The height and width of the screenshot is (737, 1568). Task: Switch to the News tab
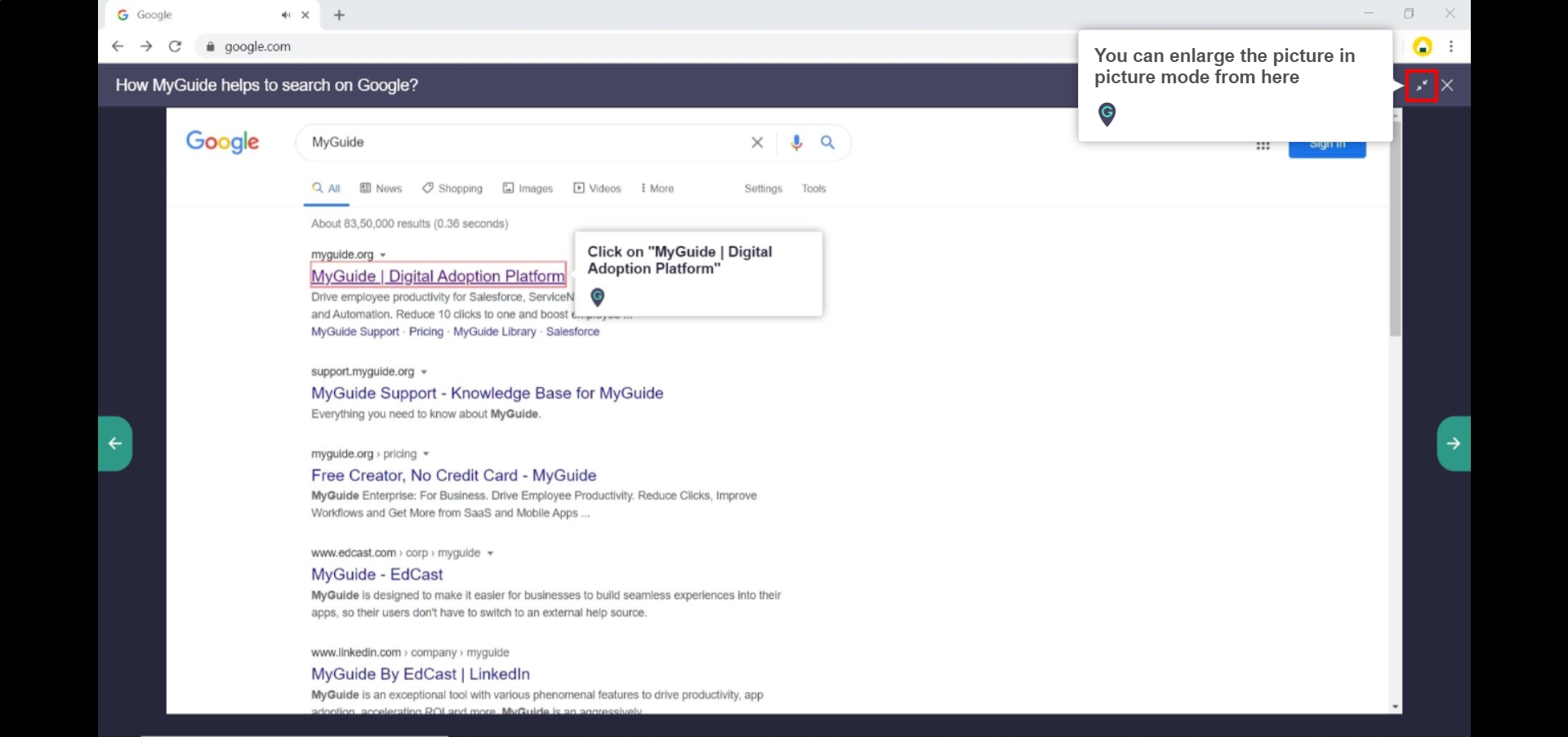pyautogui.click(x=381, y=189)
